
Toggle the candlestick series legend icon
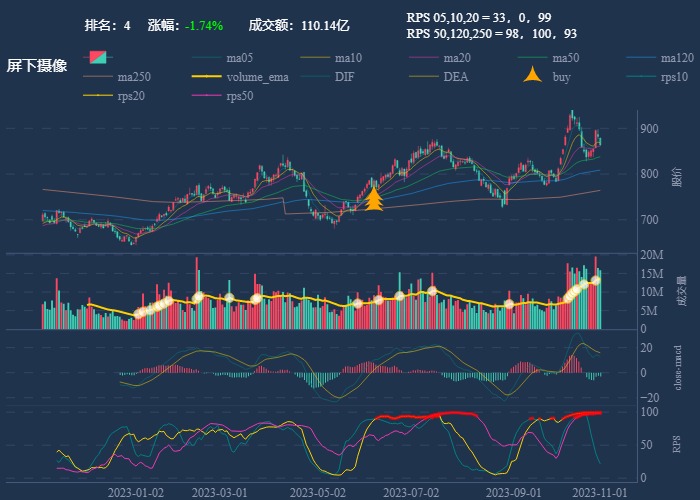click(x=98, y=58)
